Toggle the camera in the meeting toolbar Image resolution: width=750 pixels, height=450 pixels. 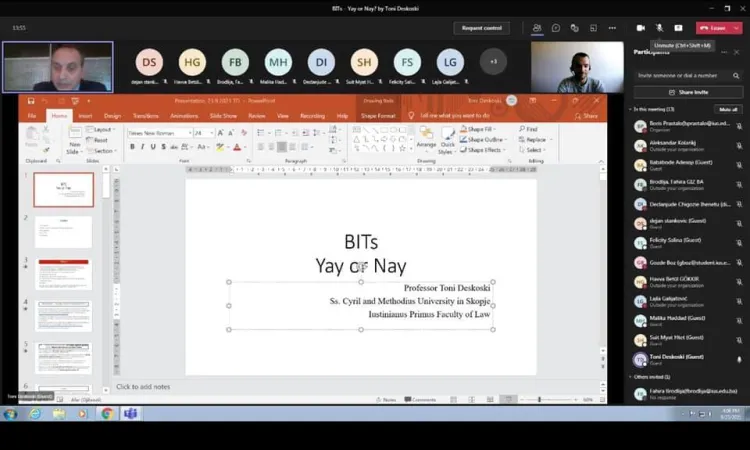pos(641,28)
